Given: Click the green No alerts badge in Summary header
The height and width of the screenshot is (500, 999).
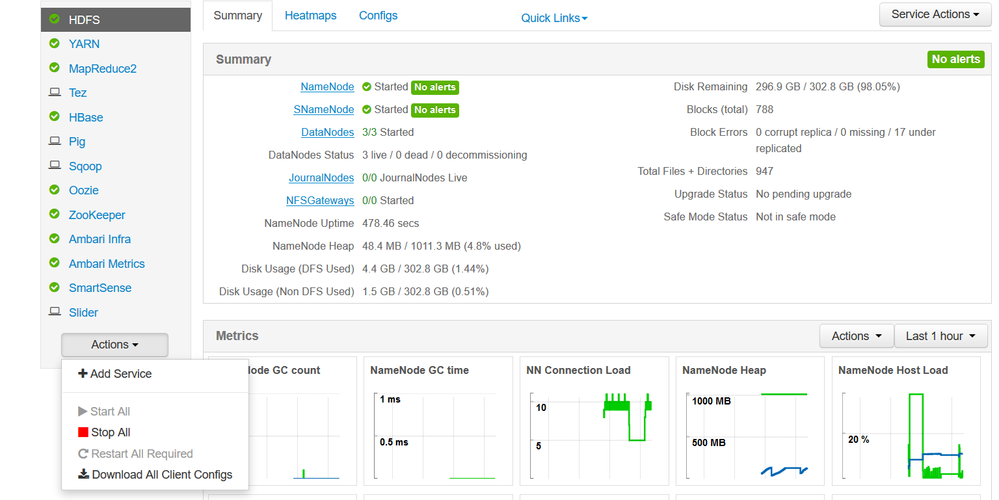Looking at the screenshot, I should pos(955,59).
